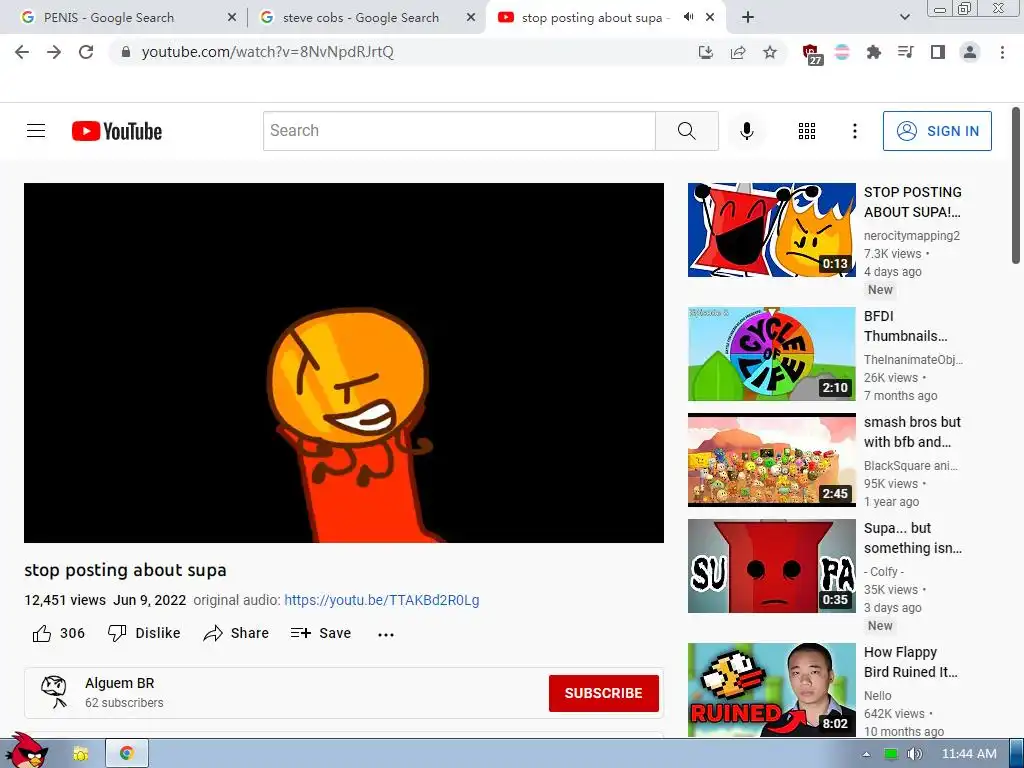
Task: Switch to steve cobs Google Search tab
Action: coord(360,18)
